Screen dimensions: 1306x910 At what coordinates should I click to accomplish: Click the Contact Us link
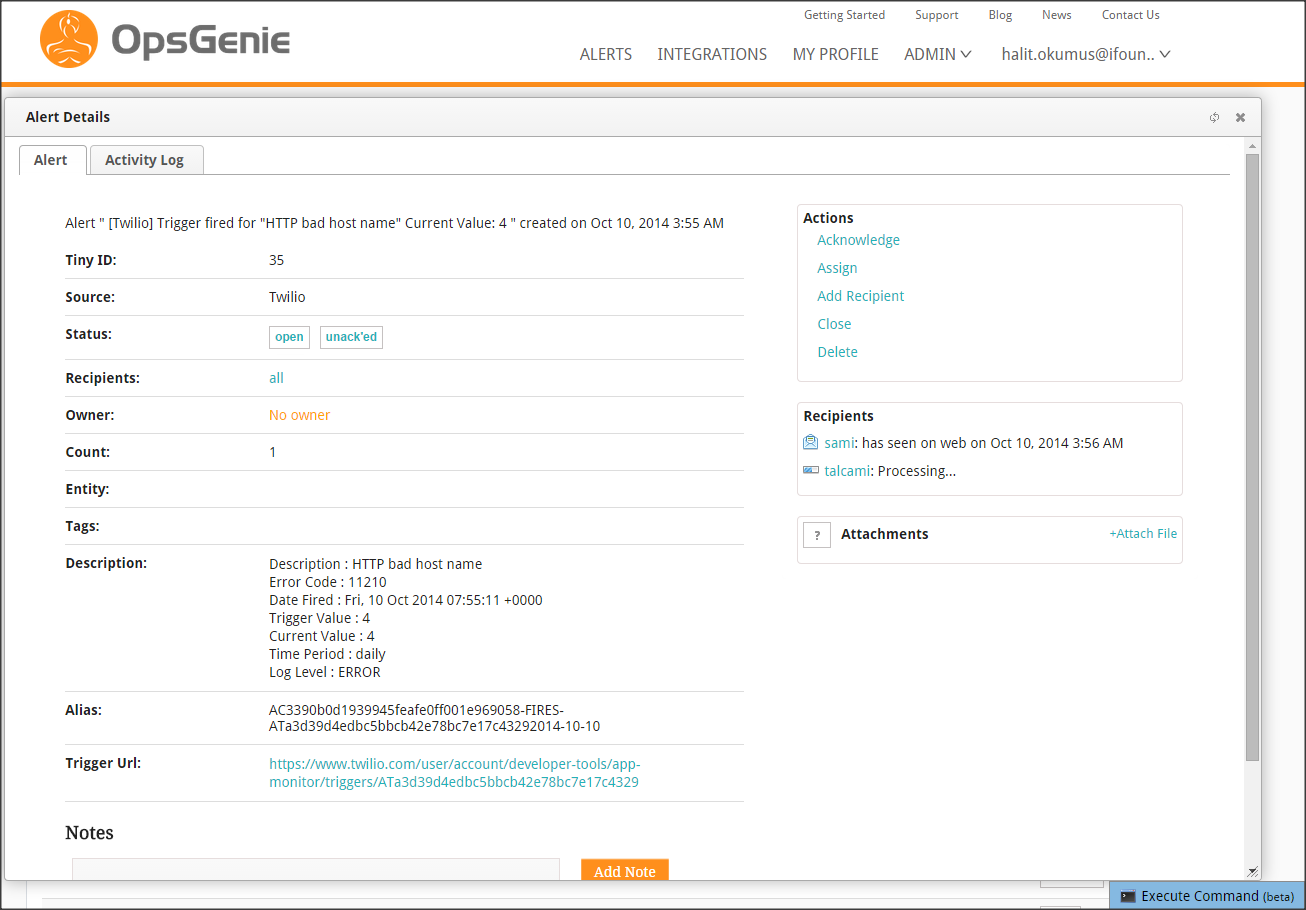[1131, 15]
